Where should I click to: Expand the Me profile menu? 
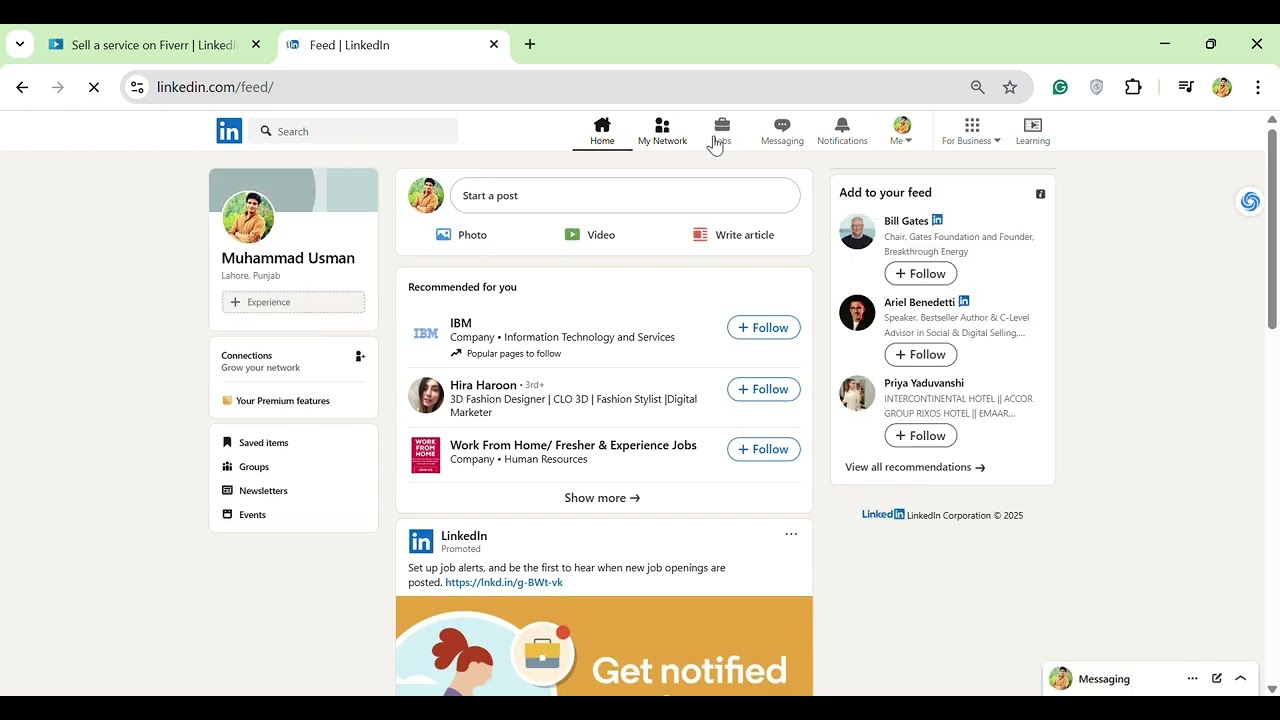click(x=901, y=131)
